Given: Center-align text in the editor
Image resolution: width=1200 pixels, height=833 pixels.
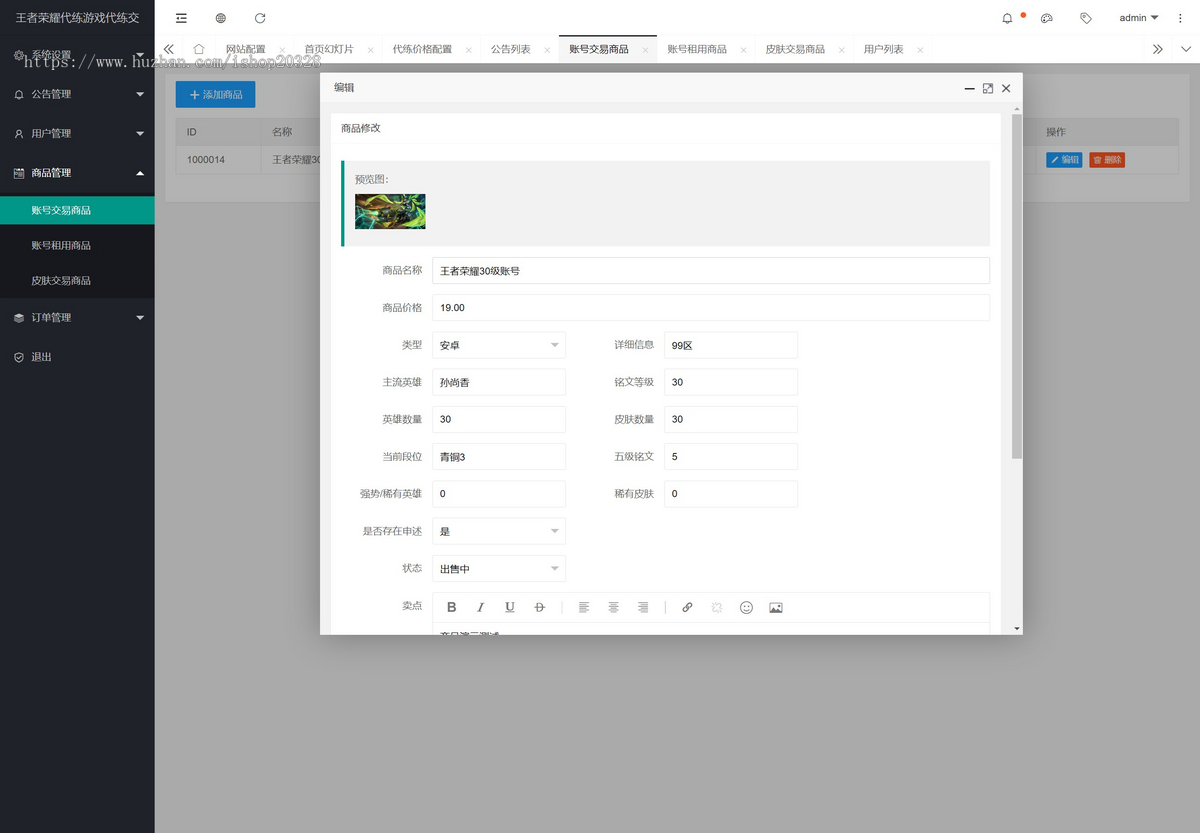Looking at the screenshot, I should coord(614,607).
